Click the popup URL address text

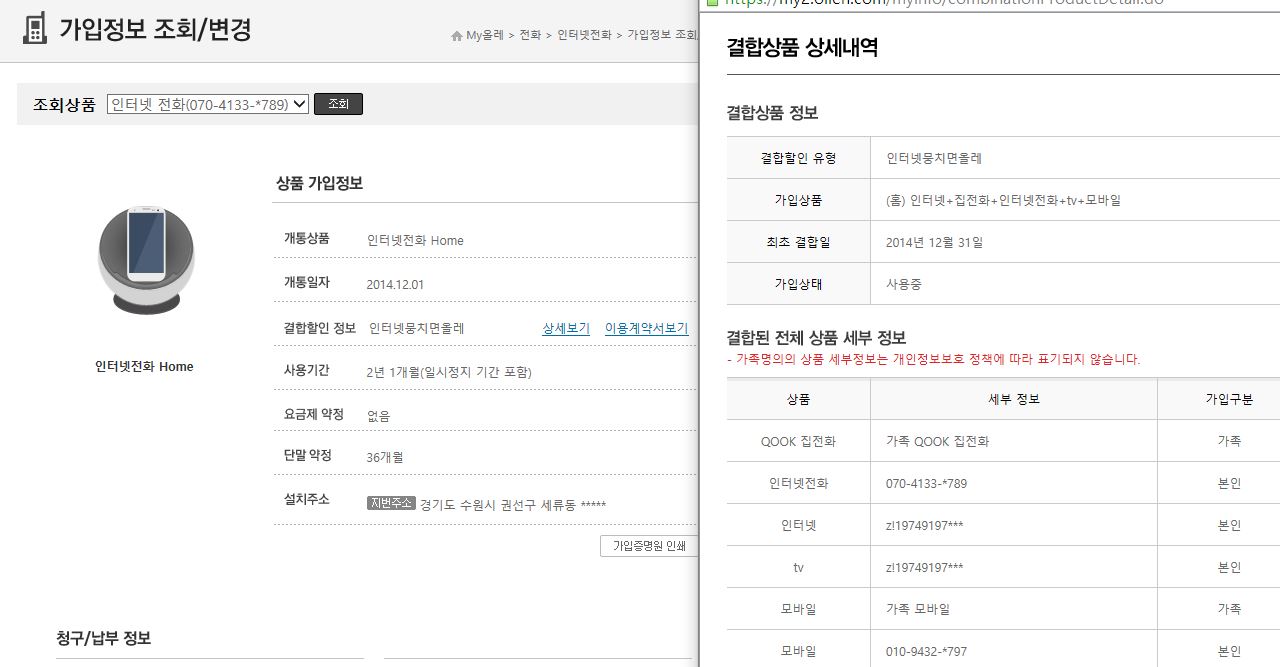tap(940, 3)
